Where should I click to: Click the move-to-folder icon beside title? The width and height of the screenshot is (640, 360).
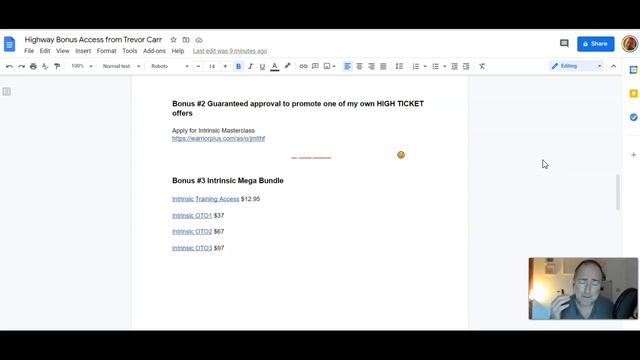186,40
